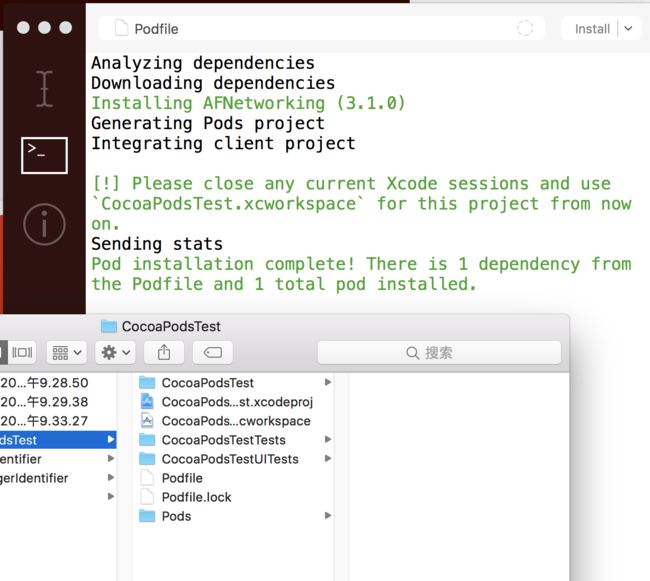Select the CocoaPodsTestTests folder
The height and width of the screenshot is (581, 650).
(x=234, y=440)
